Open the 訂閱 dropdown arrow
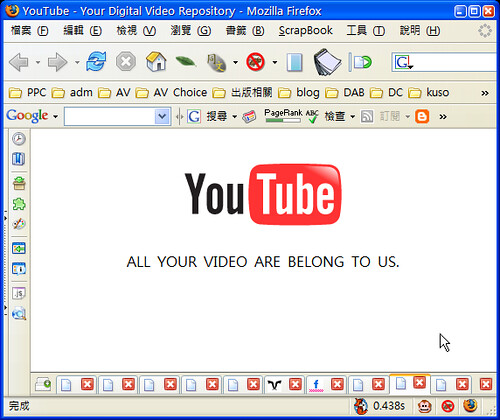The image size is (500, 420). pos(407,117)
